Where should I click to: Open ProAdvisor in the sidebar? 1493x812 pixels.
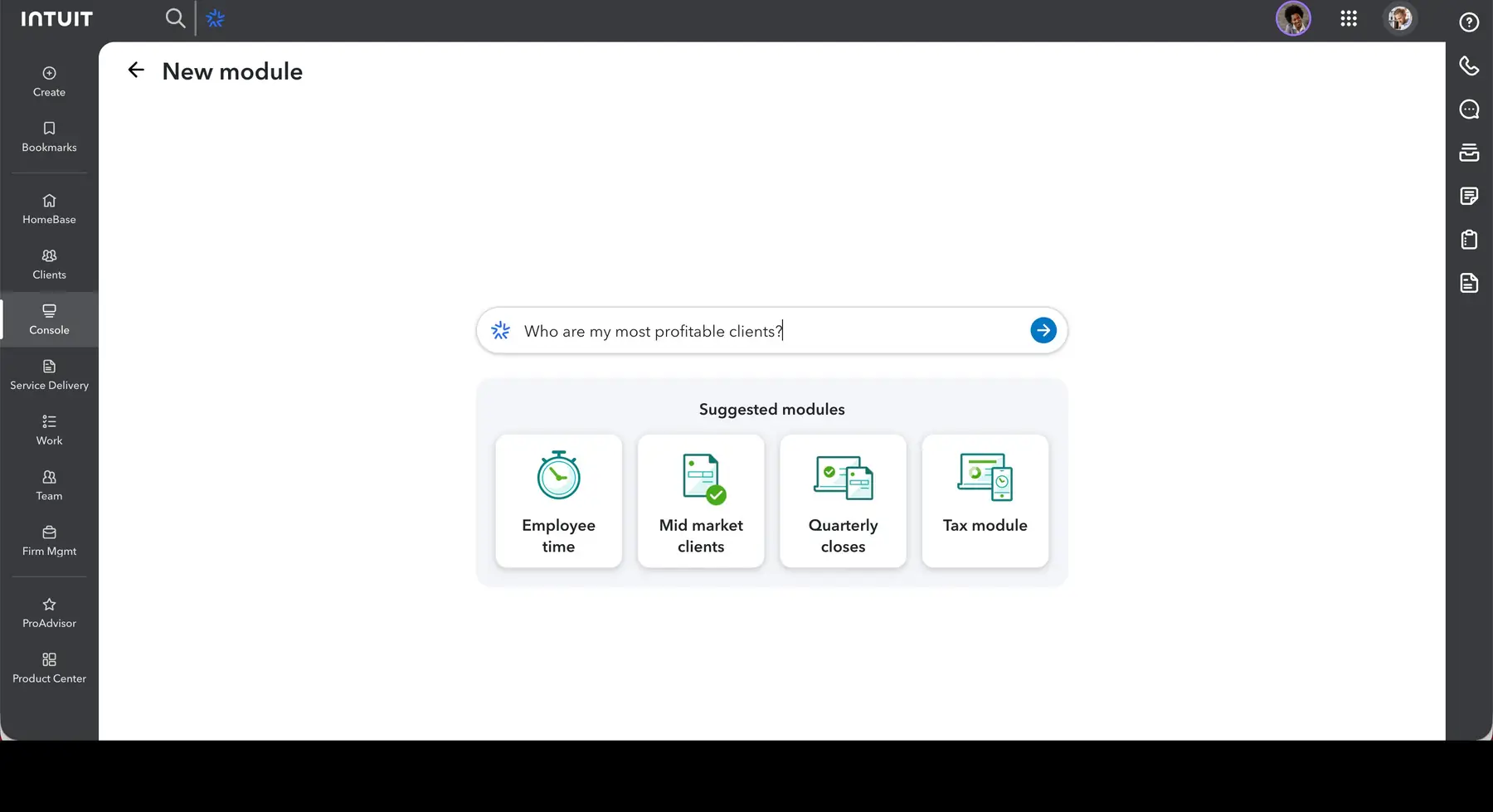[x=49, y=614]
